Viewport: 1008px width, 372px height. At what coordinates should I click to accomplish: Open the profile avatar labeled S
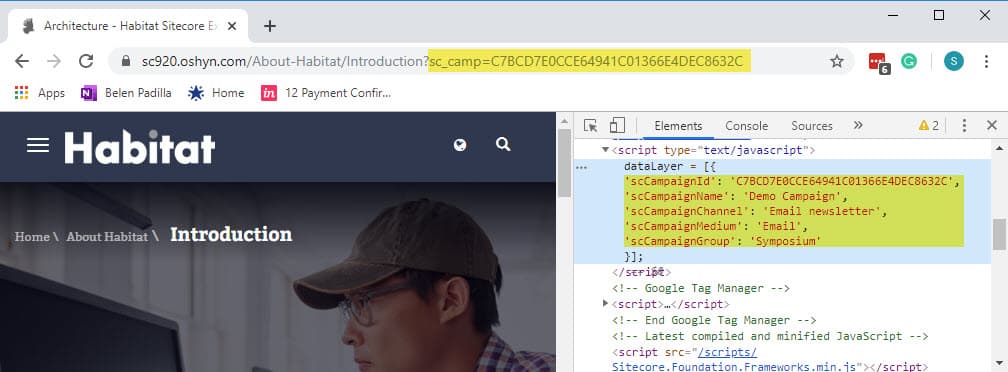coord(953,61)
